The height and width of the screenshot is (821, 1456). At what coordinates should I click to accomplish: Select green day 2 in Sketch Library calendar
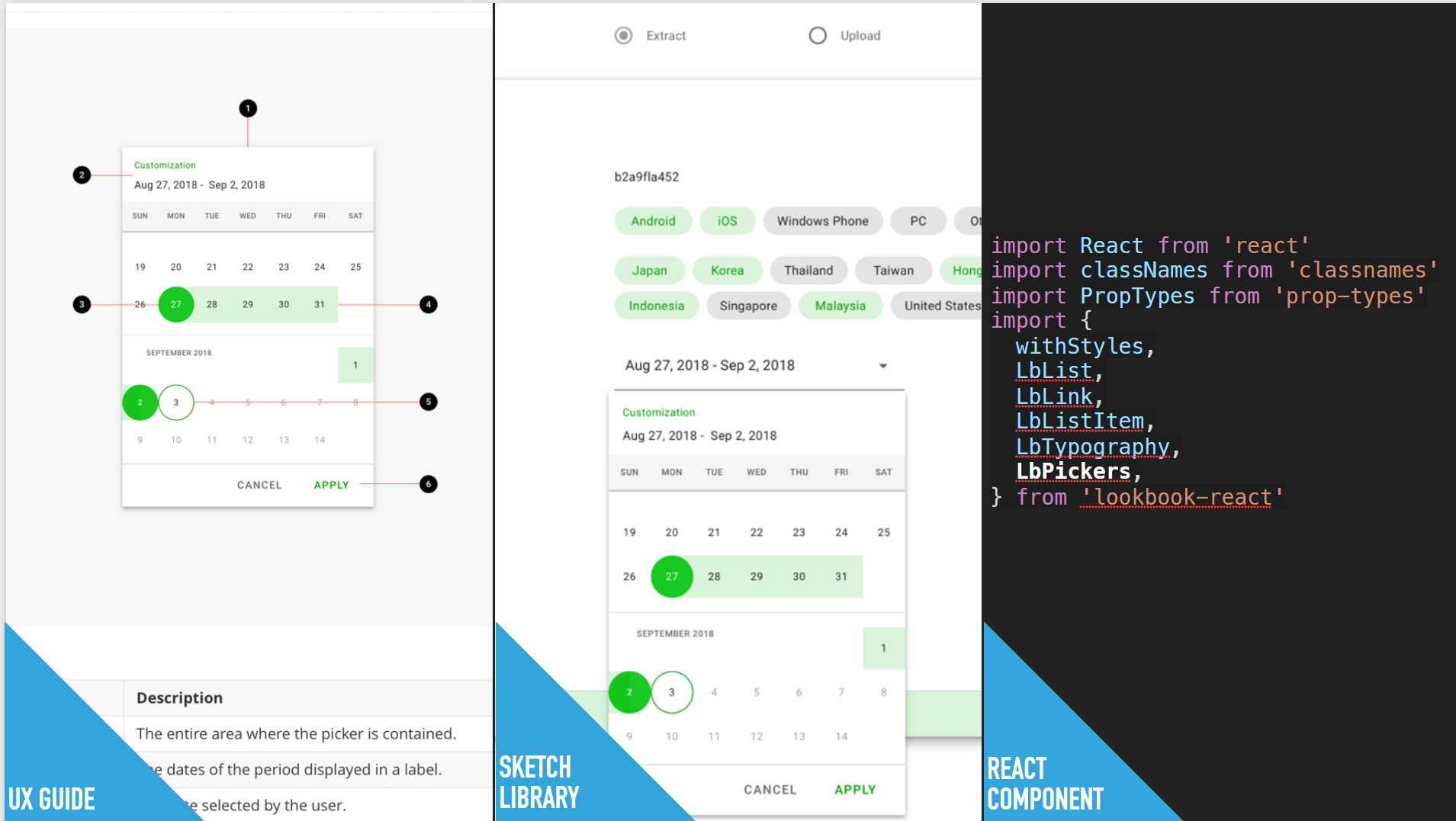629,692
